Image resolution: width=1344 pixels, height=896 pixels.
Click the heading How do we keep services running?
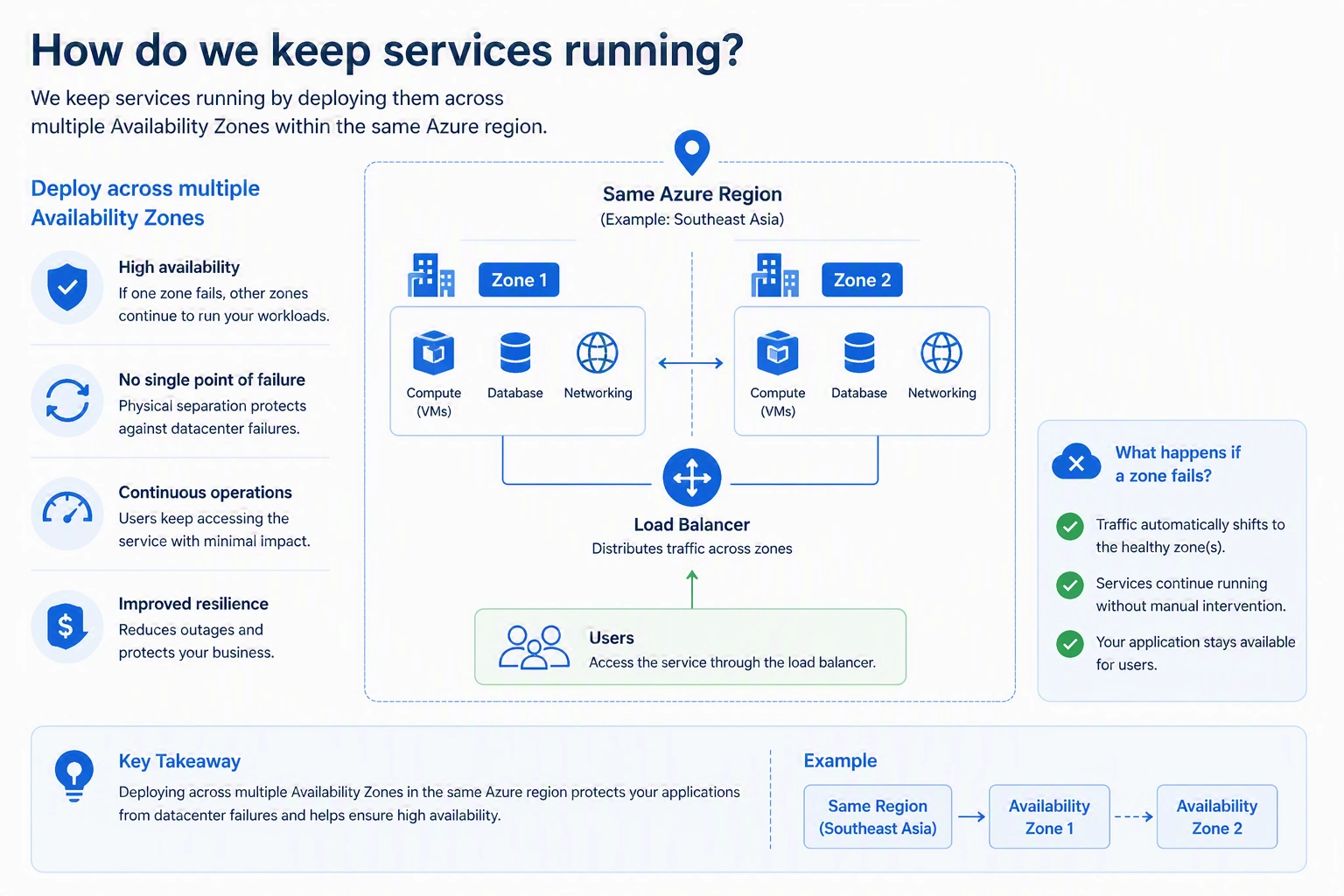coord(387,51)
